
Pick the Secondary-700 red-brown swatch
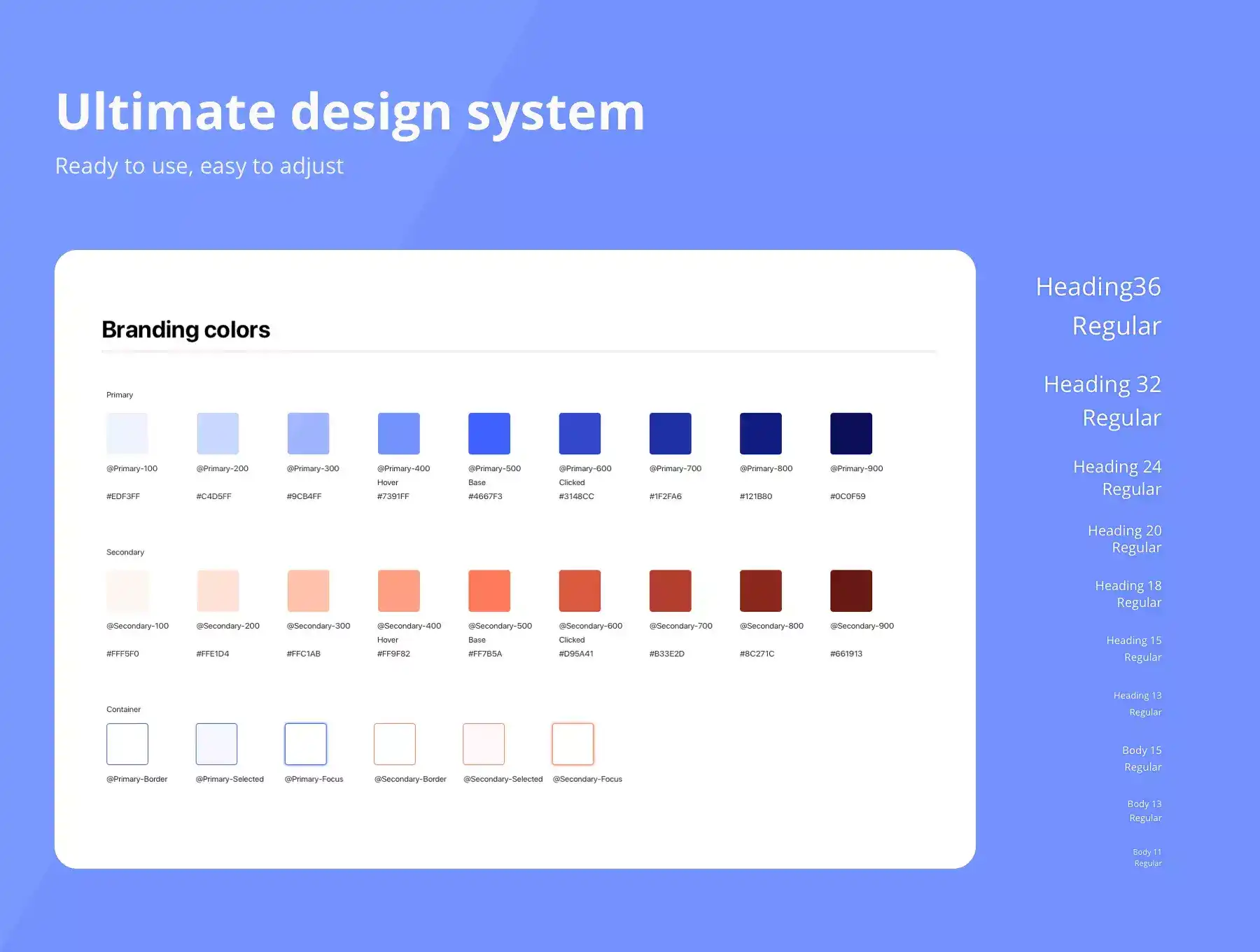click(x=670, y=591)
